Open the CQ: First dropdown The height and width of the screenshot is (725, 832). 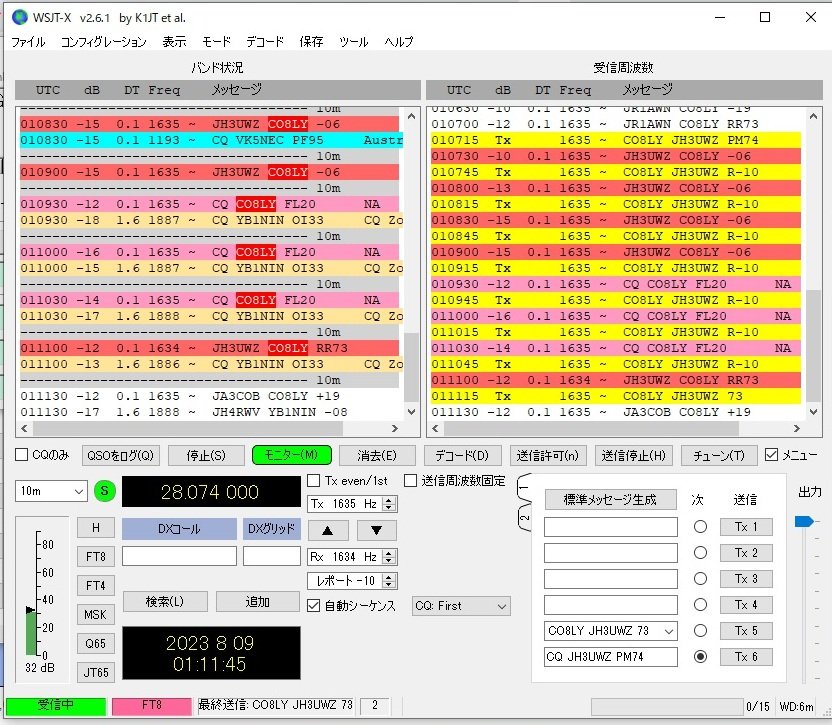pyautogui.click(x=461, y=606)
